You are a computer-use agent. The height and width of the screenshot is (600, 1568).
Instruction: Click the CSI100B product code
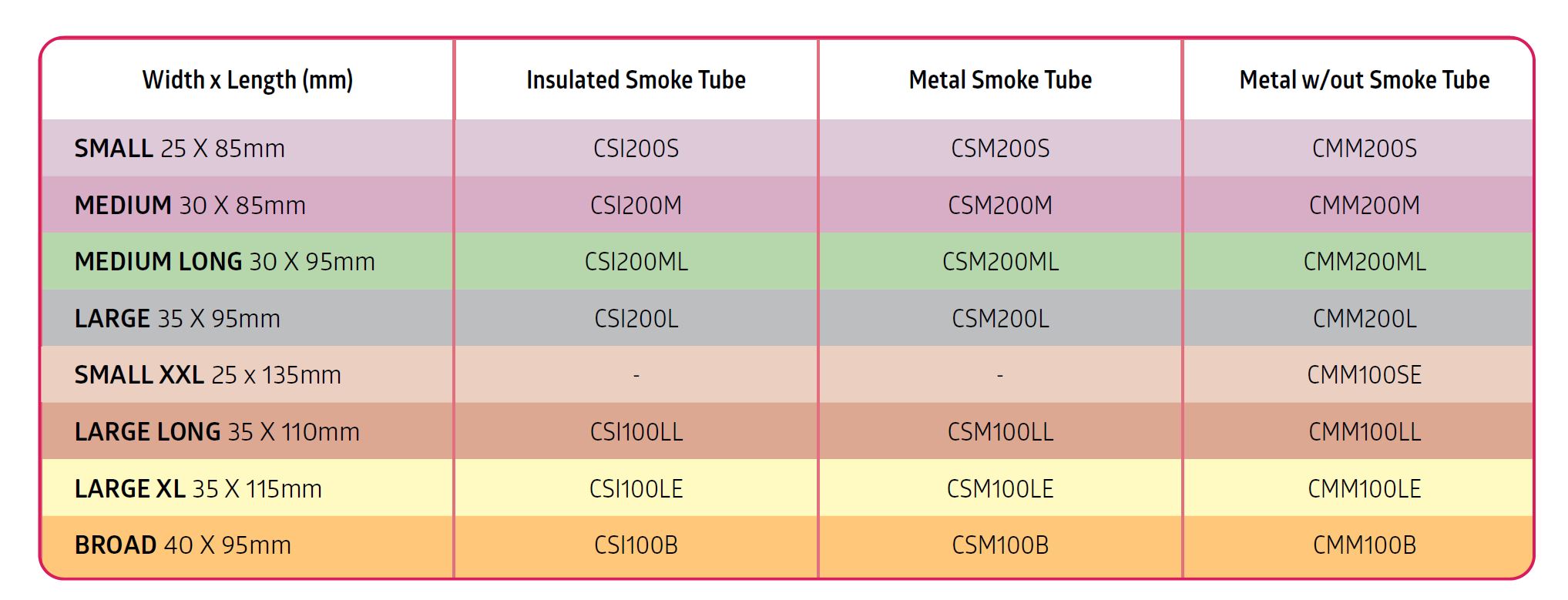click(636, 545)
